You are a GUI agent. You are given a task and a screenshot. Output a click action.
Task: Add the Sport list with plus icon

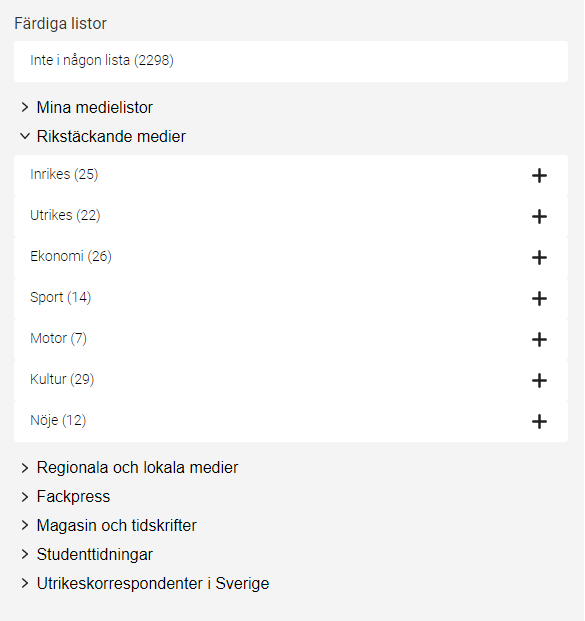[539, 299]
